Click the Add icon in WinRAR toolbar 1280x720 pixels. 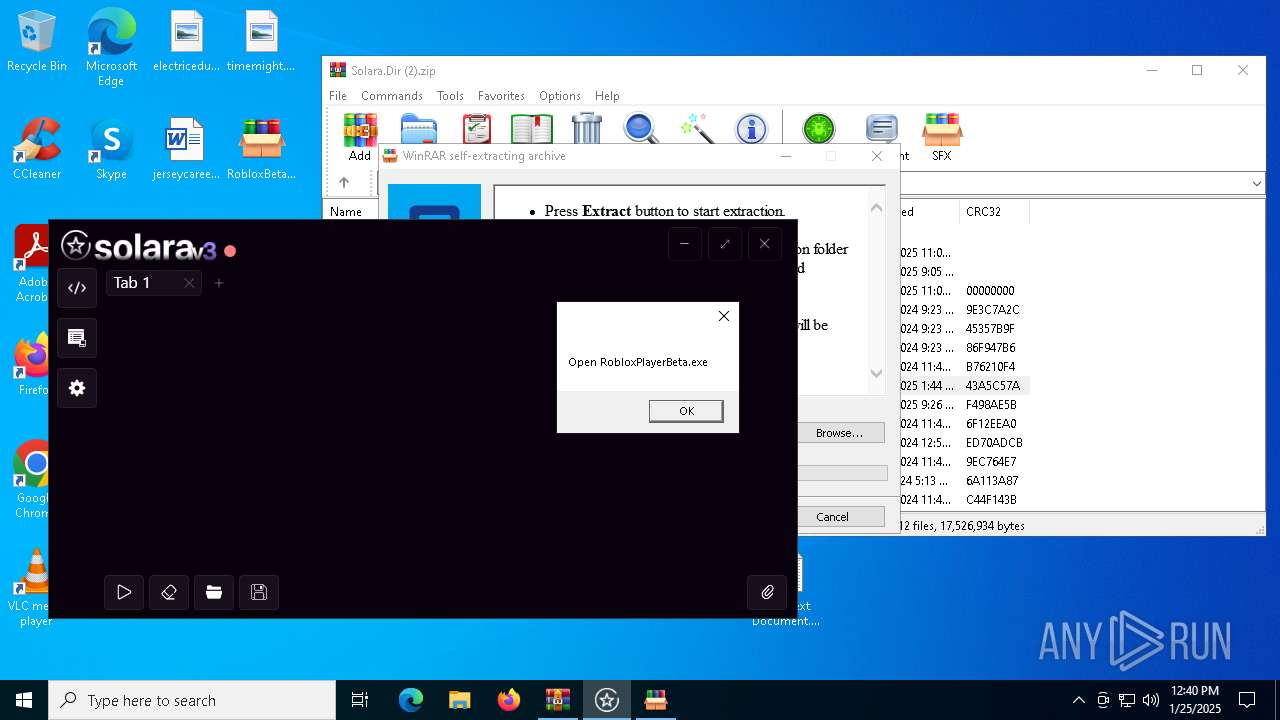pos(360,131)
